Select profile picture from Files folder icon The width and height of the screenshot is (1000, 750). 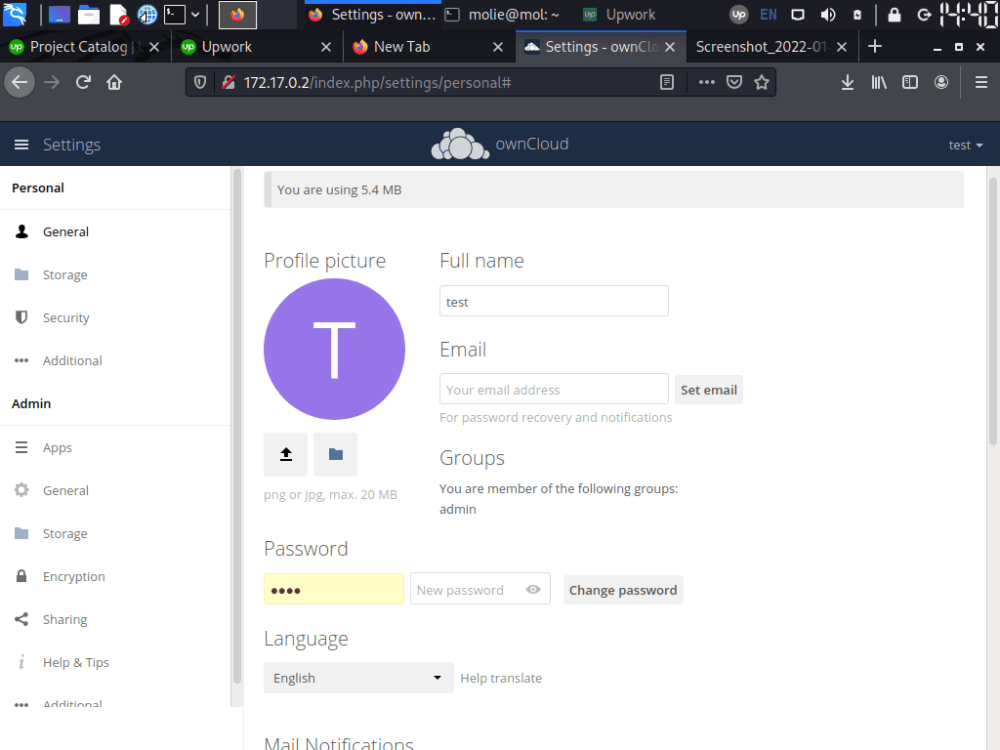point(335,454)
